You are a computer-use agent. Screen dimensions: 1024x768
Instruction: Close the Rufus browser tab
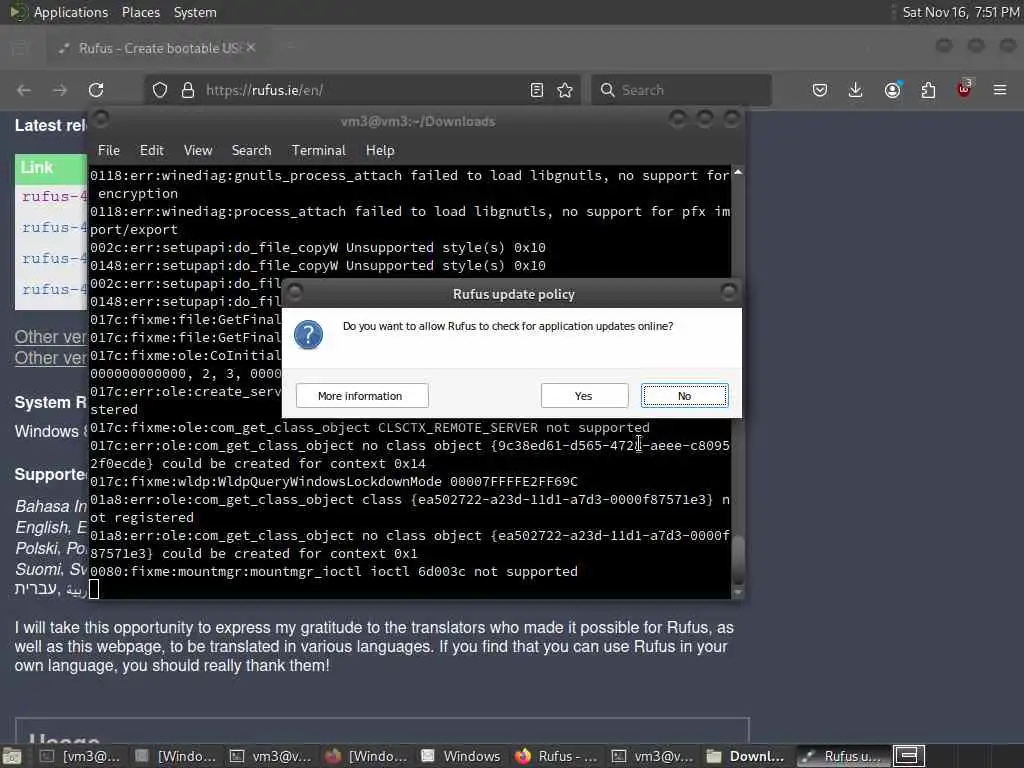[x=251, y=48]
